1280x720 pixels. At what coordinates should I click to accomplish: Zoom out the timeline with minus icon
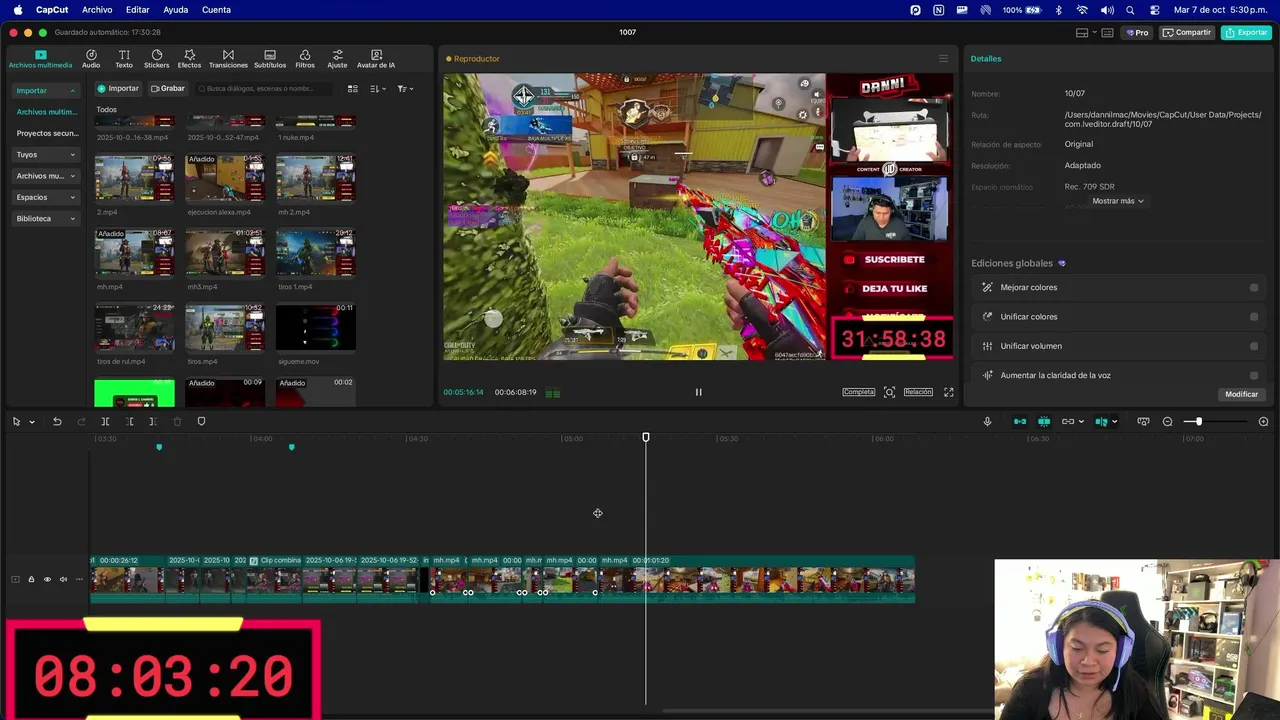pyautogui.click(x=1167, y=421)
